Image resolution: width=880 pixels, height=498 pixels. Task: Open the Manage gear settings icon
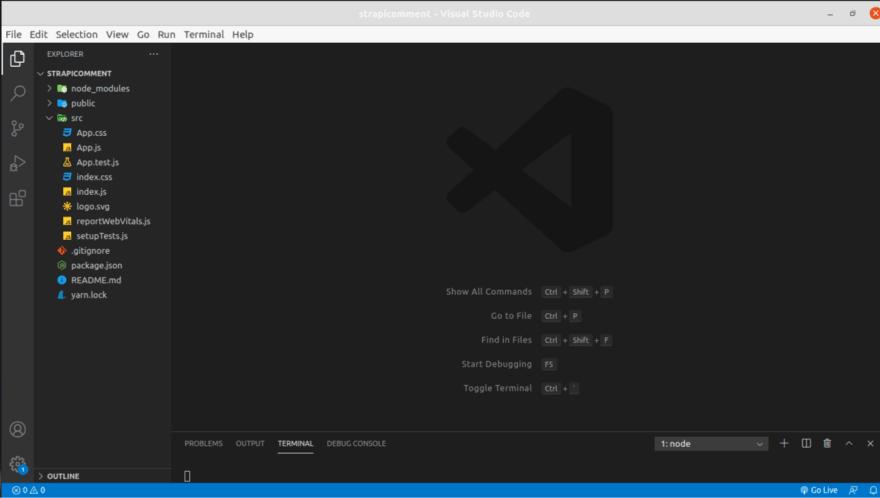click(x=17, y=464)
